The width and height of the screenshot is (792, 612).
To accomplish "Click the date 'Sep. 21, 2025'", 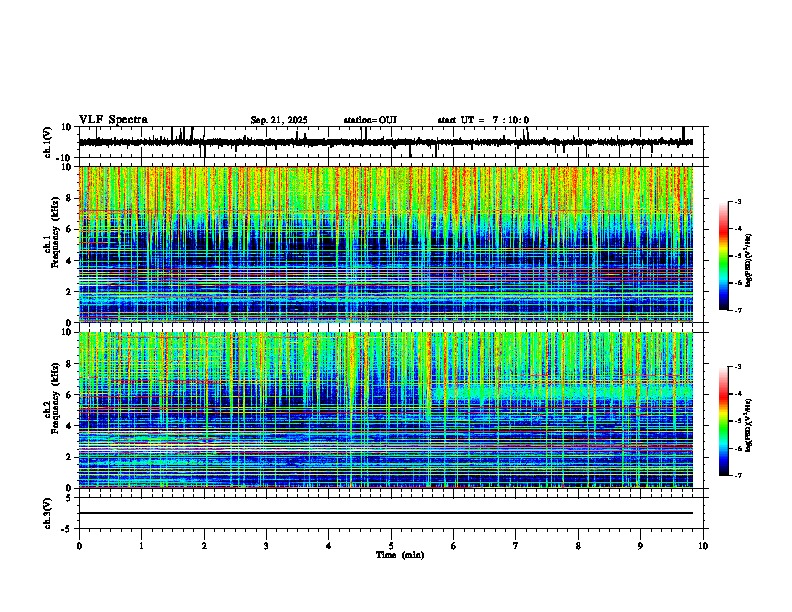I will (x=279, y=120).
